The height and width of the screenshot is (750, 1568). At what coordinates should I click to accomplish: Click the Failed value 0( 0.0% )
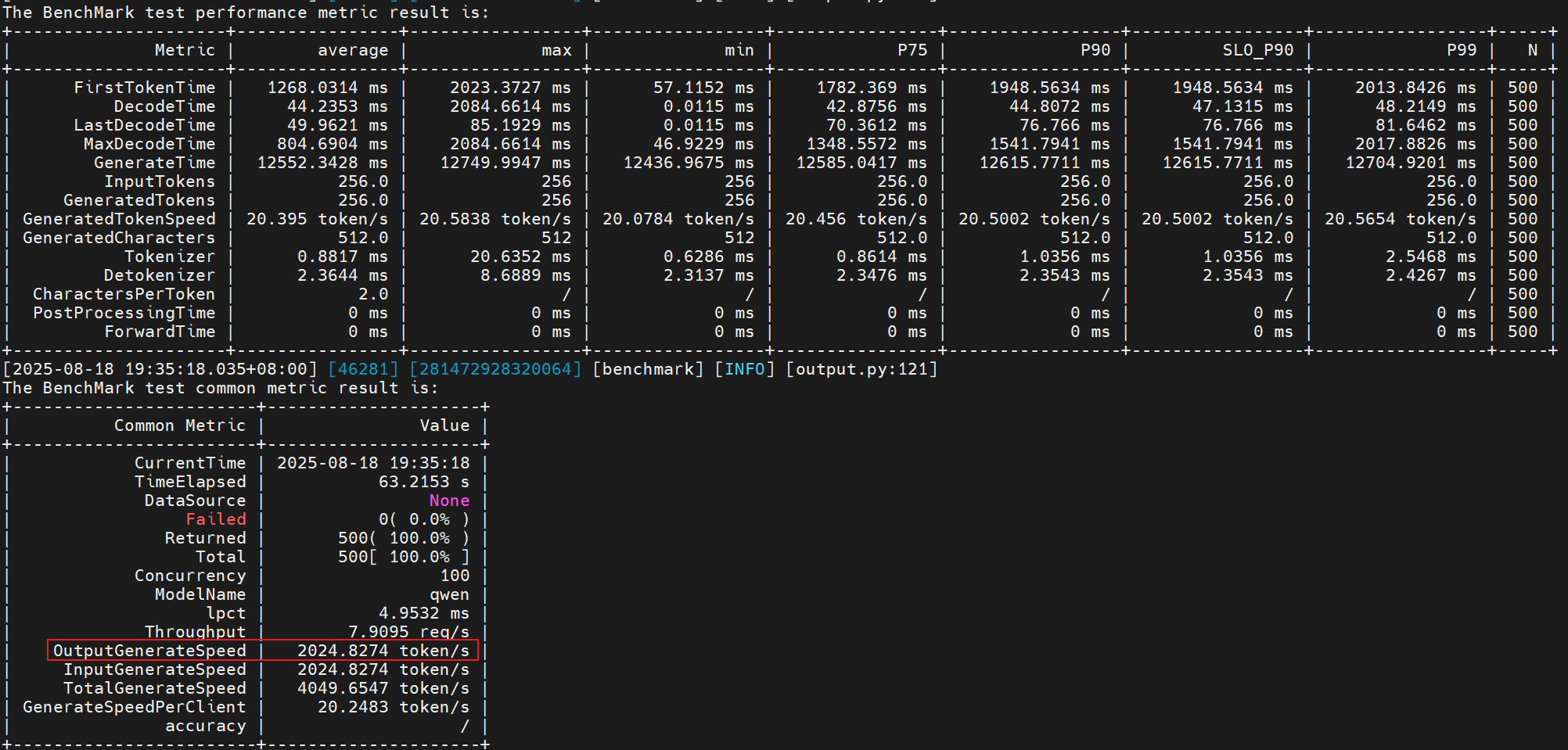click(x=424, y=519)
